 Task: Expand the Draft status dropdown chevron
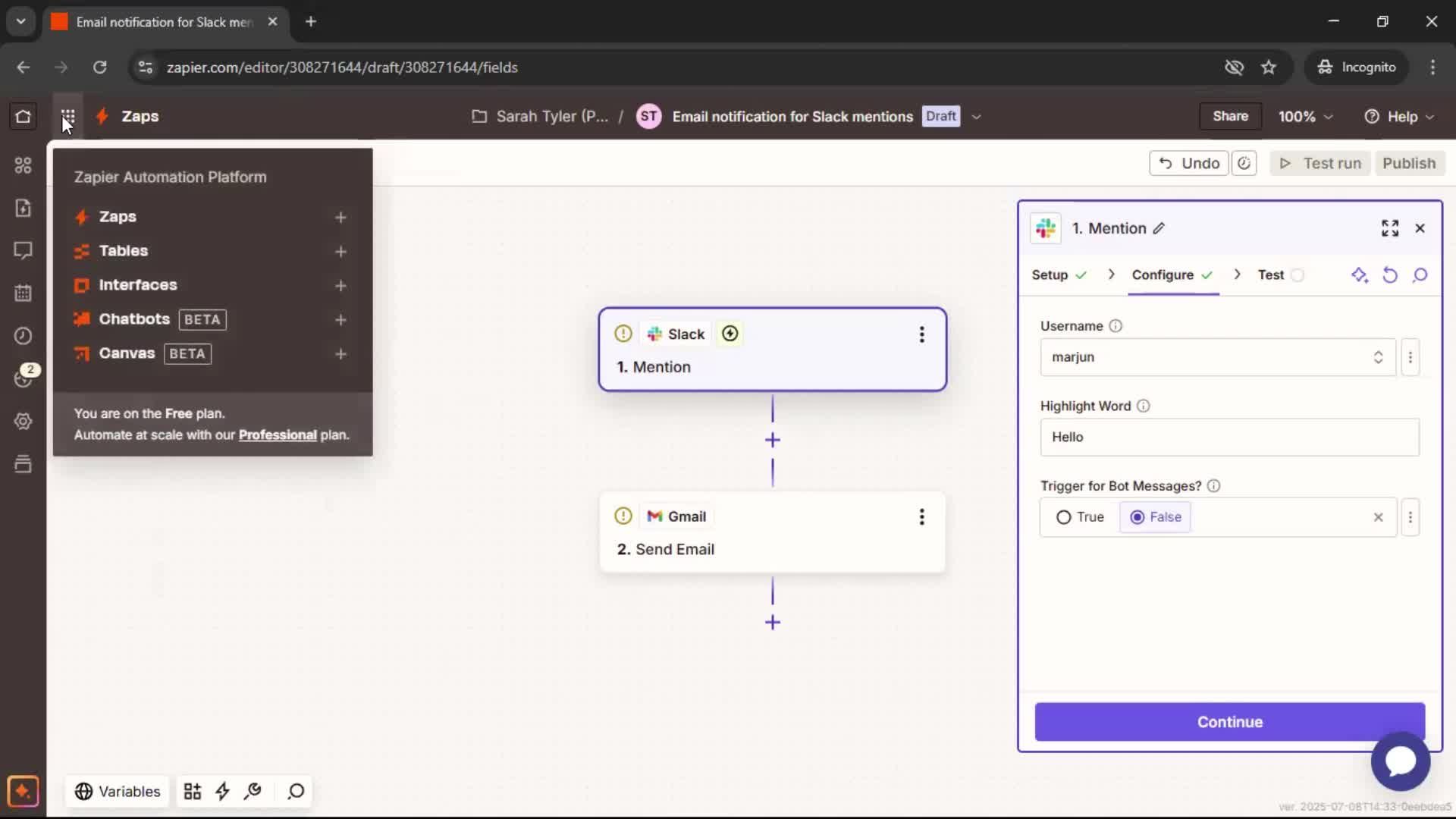point(977,117)
